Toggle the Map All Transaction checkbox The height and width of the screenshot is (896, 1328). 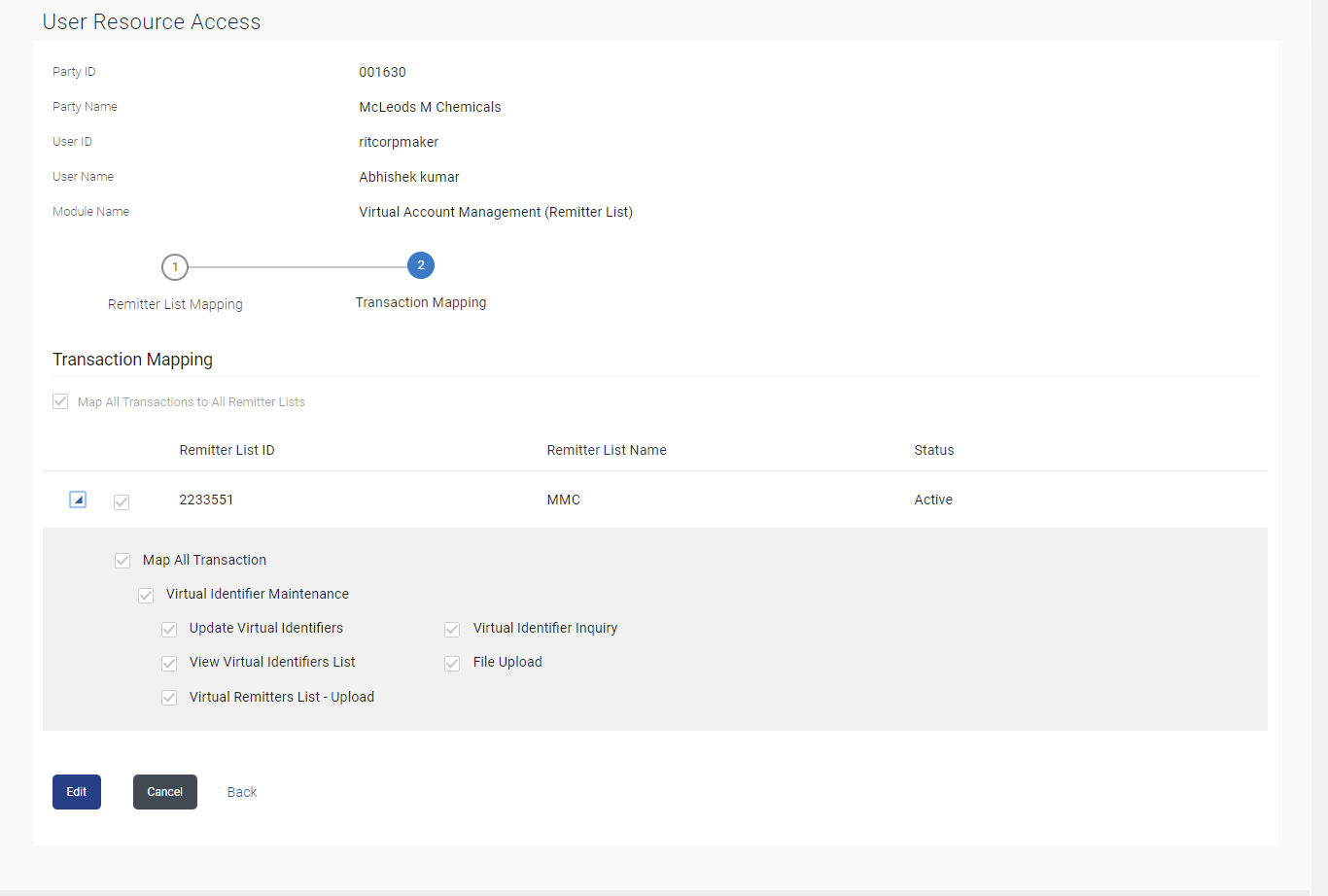coord(122,561)
